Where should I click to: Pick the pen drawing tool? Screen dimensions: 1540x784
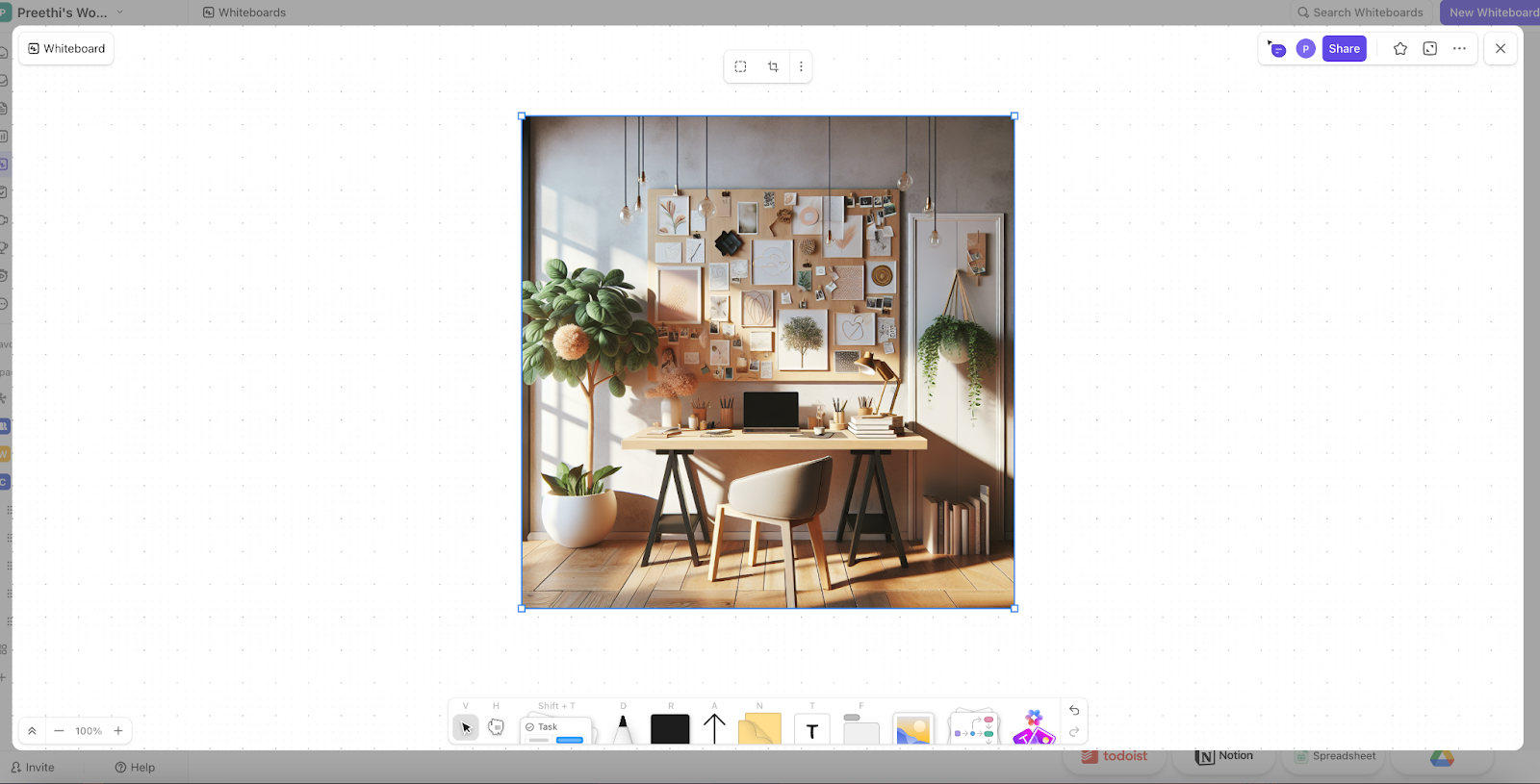pos(623,729)
